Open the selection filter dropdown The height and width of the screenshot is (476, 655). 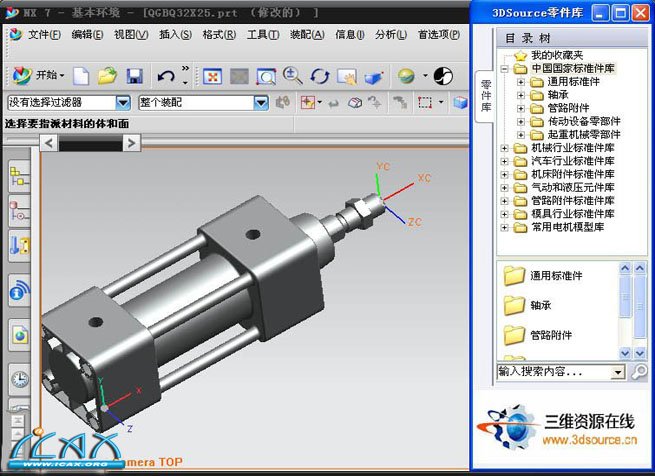point(123,102)
